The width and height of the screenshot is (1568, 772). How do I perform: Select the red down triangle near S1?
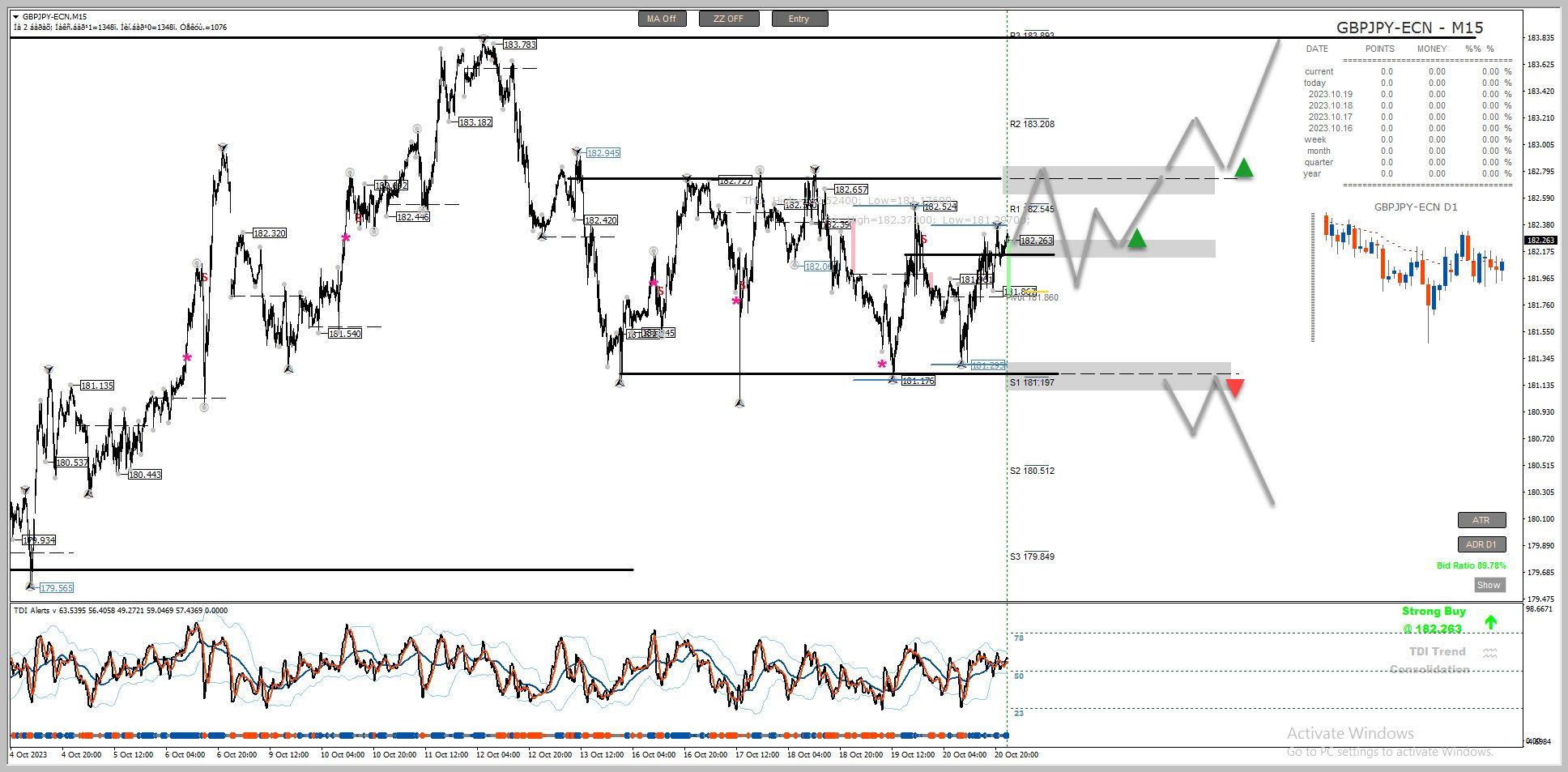pyautogui.click(x=1234, y=389)
